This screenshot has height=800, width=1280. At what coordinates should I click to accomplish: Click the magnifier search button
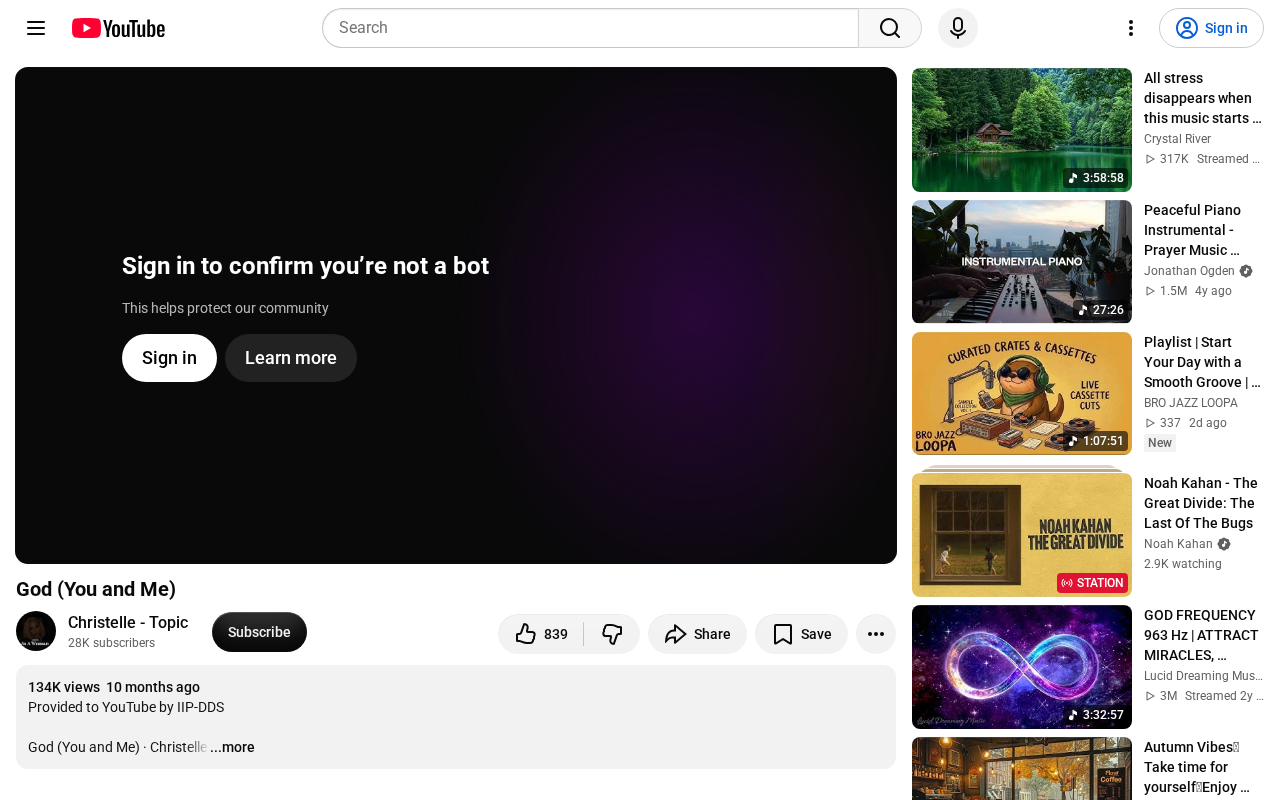coord(890,28)
